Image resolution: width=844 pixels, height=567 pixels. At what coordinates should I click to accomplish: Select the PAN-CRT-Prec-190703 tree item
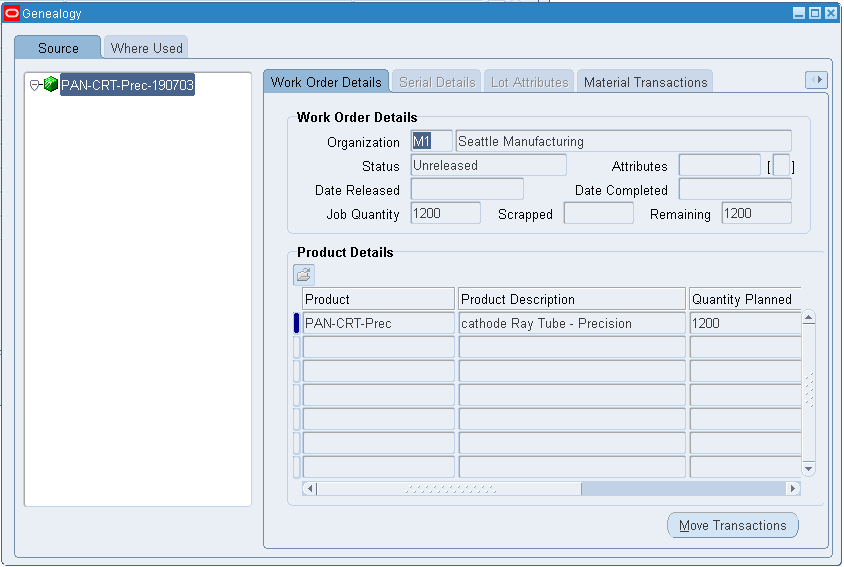[x=127, y=85]
